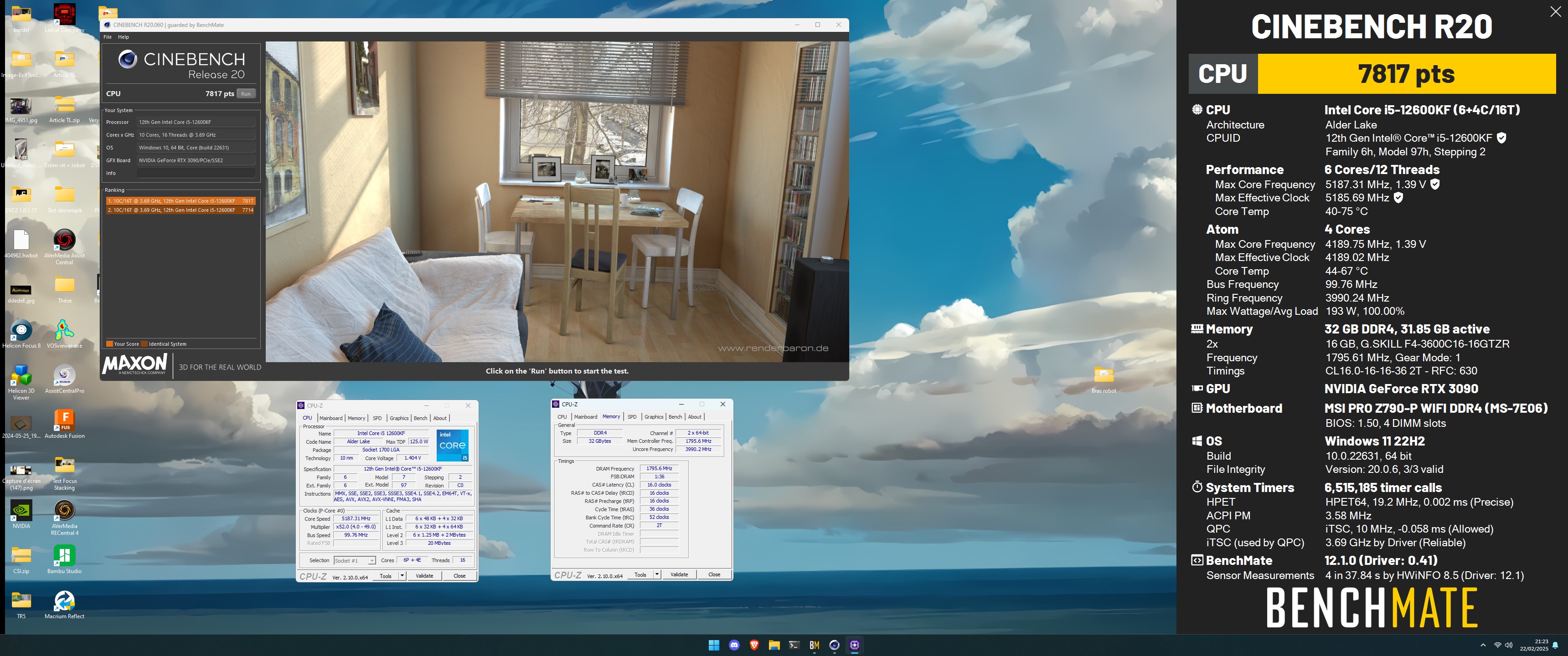Image resolution: width=1568 pixels, height=656 pixels.
Task: Click Close button in right CPU-Z window
Action: pyautogui.click(x=715, y=574)
